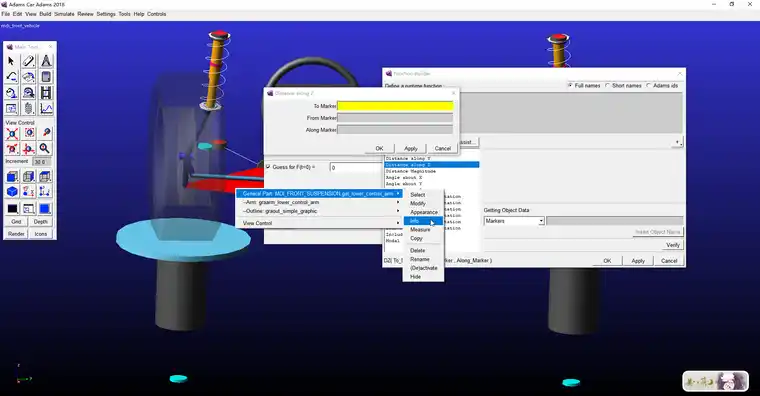Screen dimensions: 760x396
Task: Select the Full names radio button
Action: point(570,86)
